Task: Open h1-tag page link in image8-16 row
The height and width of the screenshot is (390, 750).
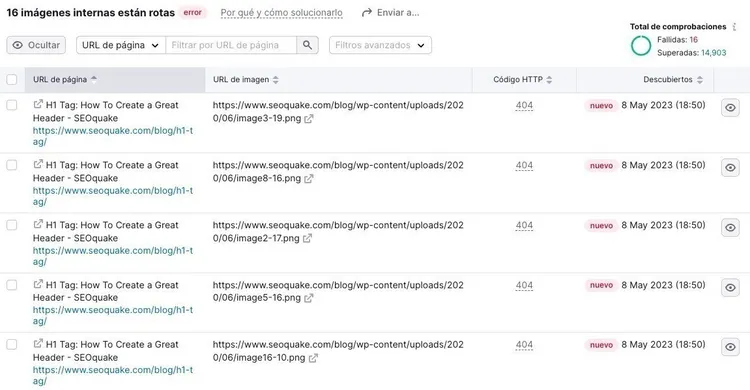Action: click(x=113, y=196)
